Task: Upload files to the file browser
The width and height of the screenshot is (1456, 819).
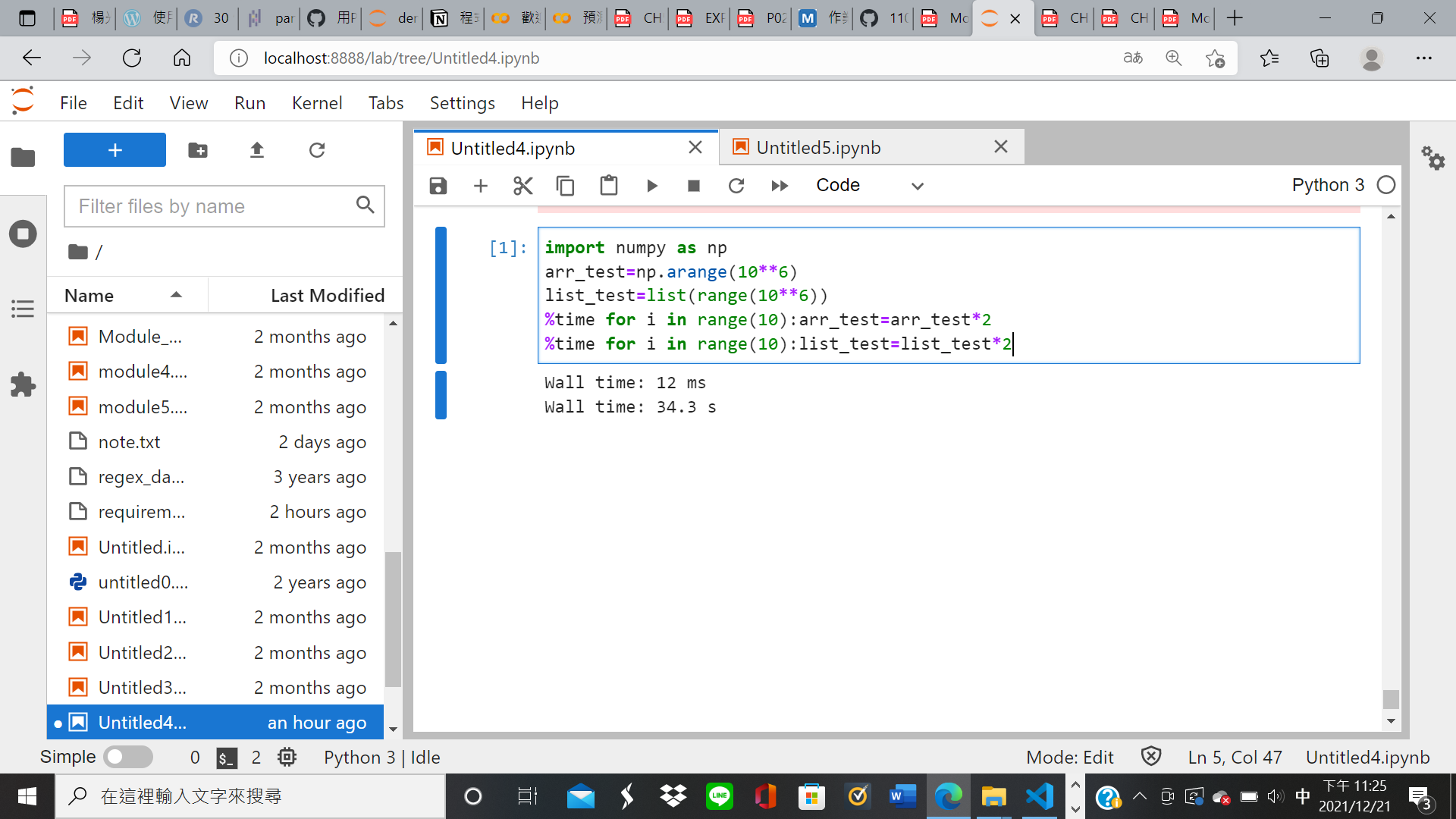Action: coord(257,150)
